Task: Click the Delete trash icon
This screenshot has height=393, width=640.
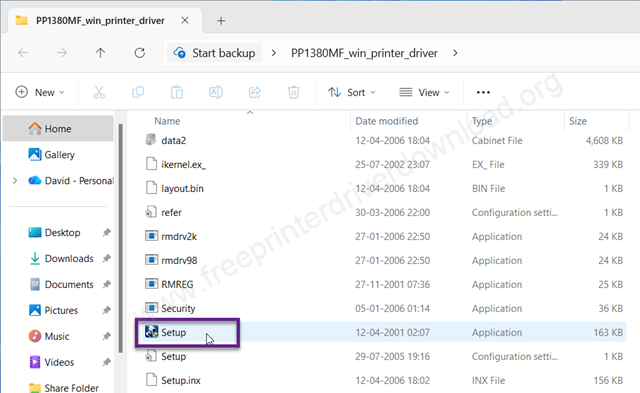Action: point(293,92)
